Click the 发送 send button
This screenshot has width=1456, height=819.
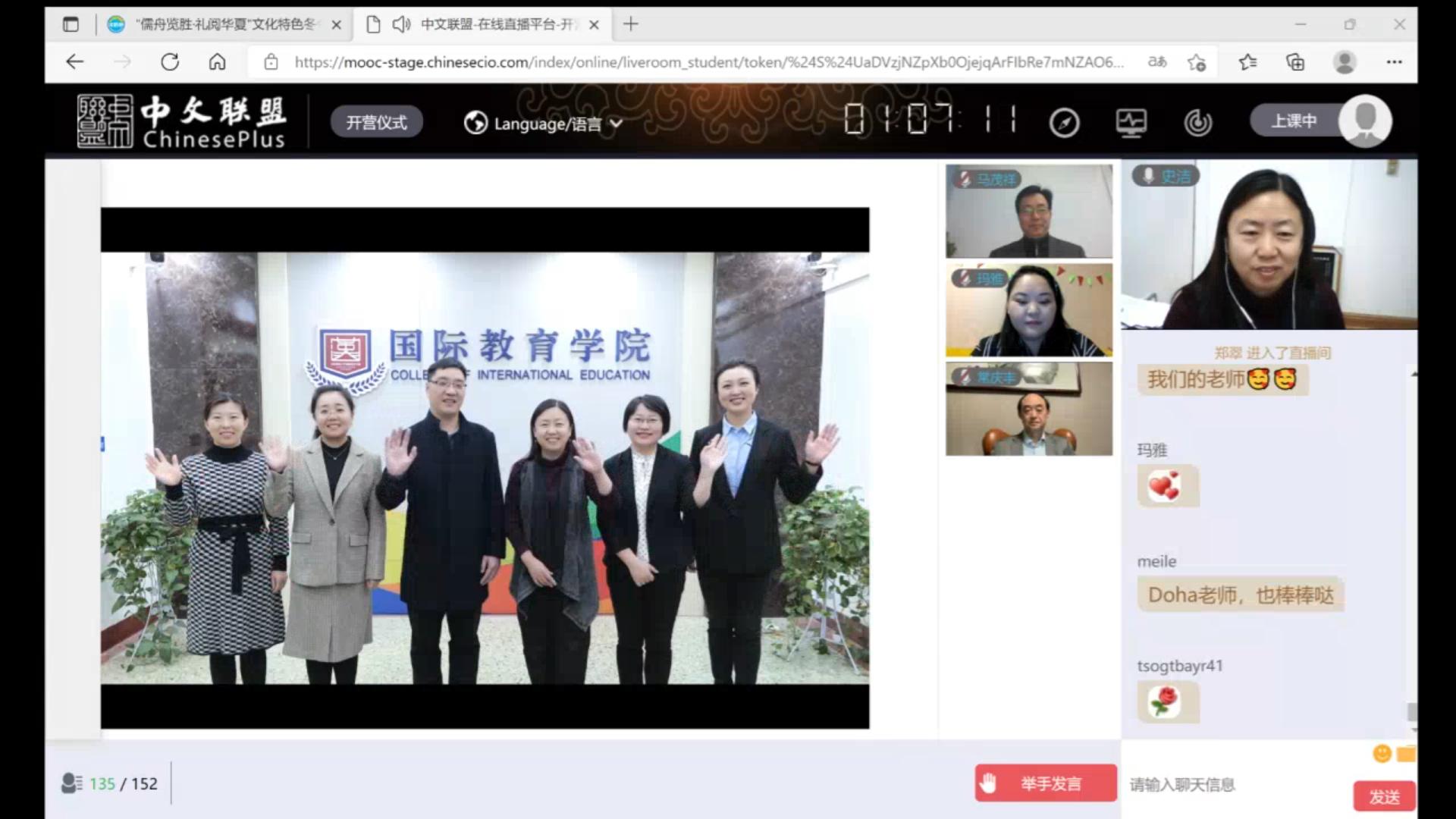1384,796
